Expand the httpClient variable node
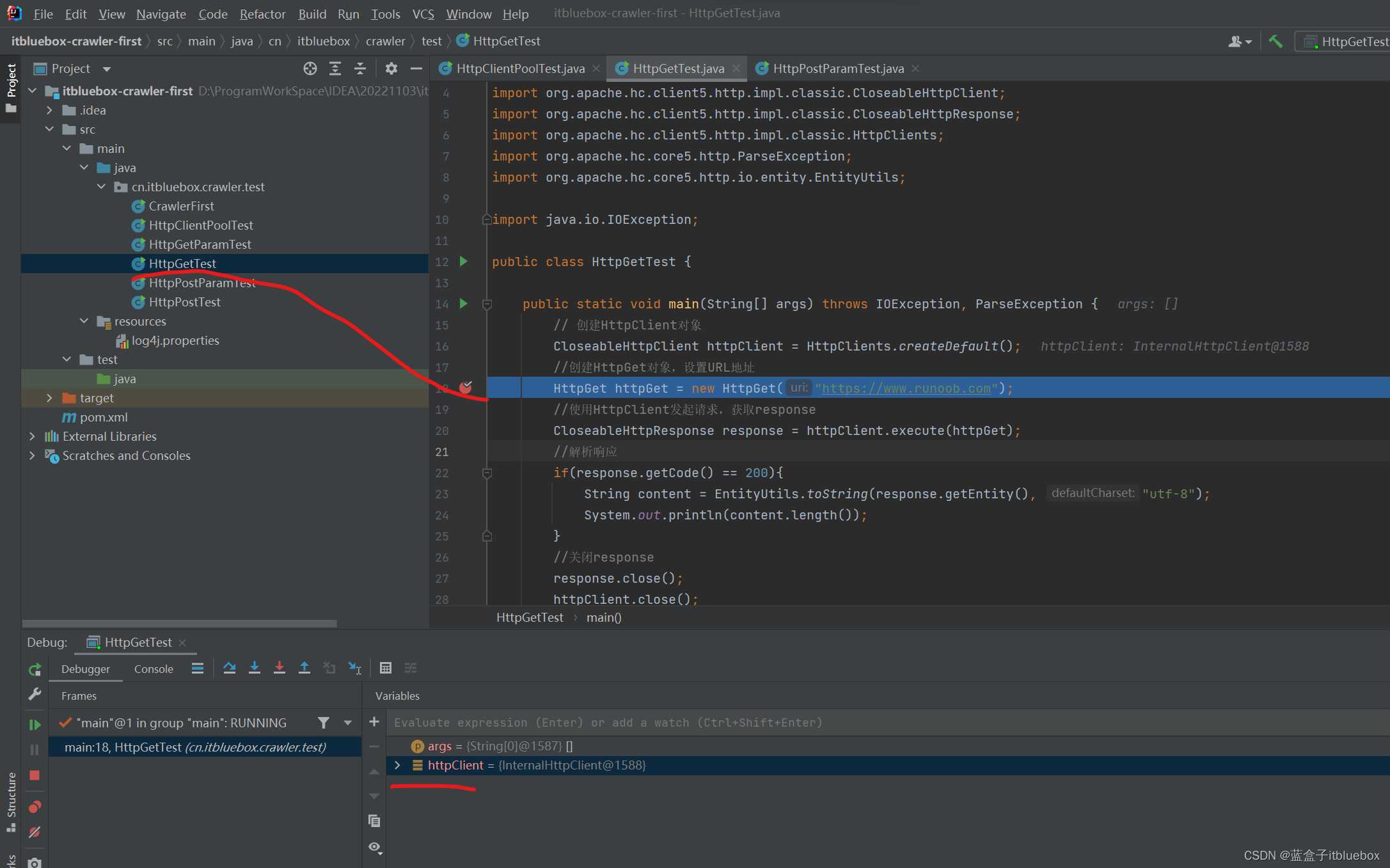The width and height of the screenshot is (1390, 868). tap(397, 765)
